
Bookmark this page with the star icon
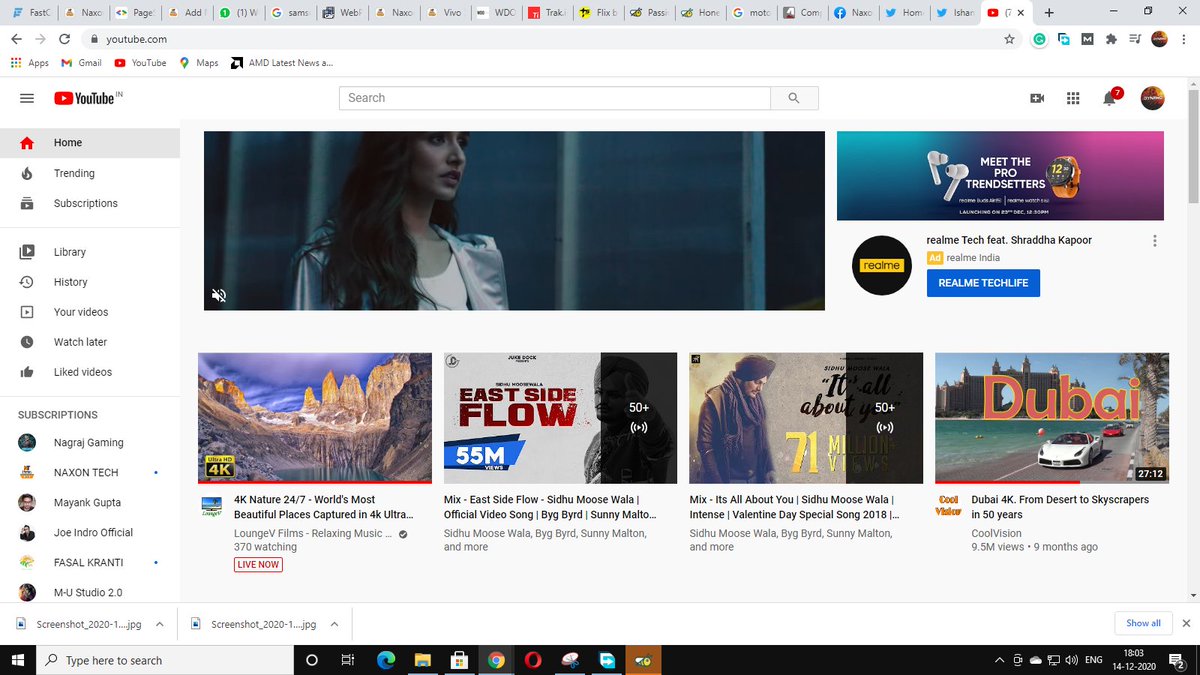1010,39
